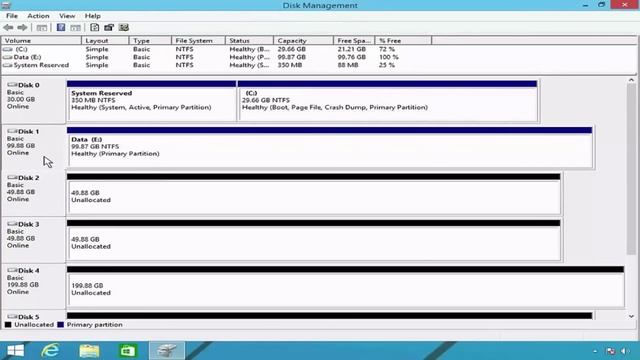Click the '100 %' free value for Data (E:)
640x360 pixels.
click(389, 57)
